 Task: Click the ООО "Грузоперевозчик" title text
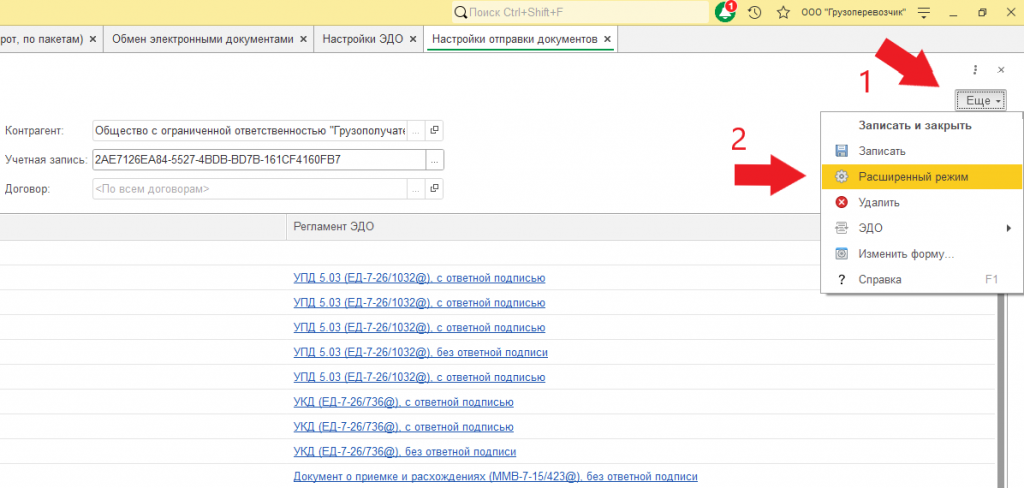tap(854, 12)
